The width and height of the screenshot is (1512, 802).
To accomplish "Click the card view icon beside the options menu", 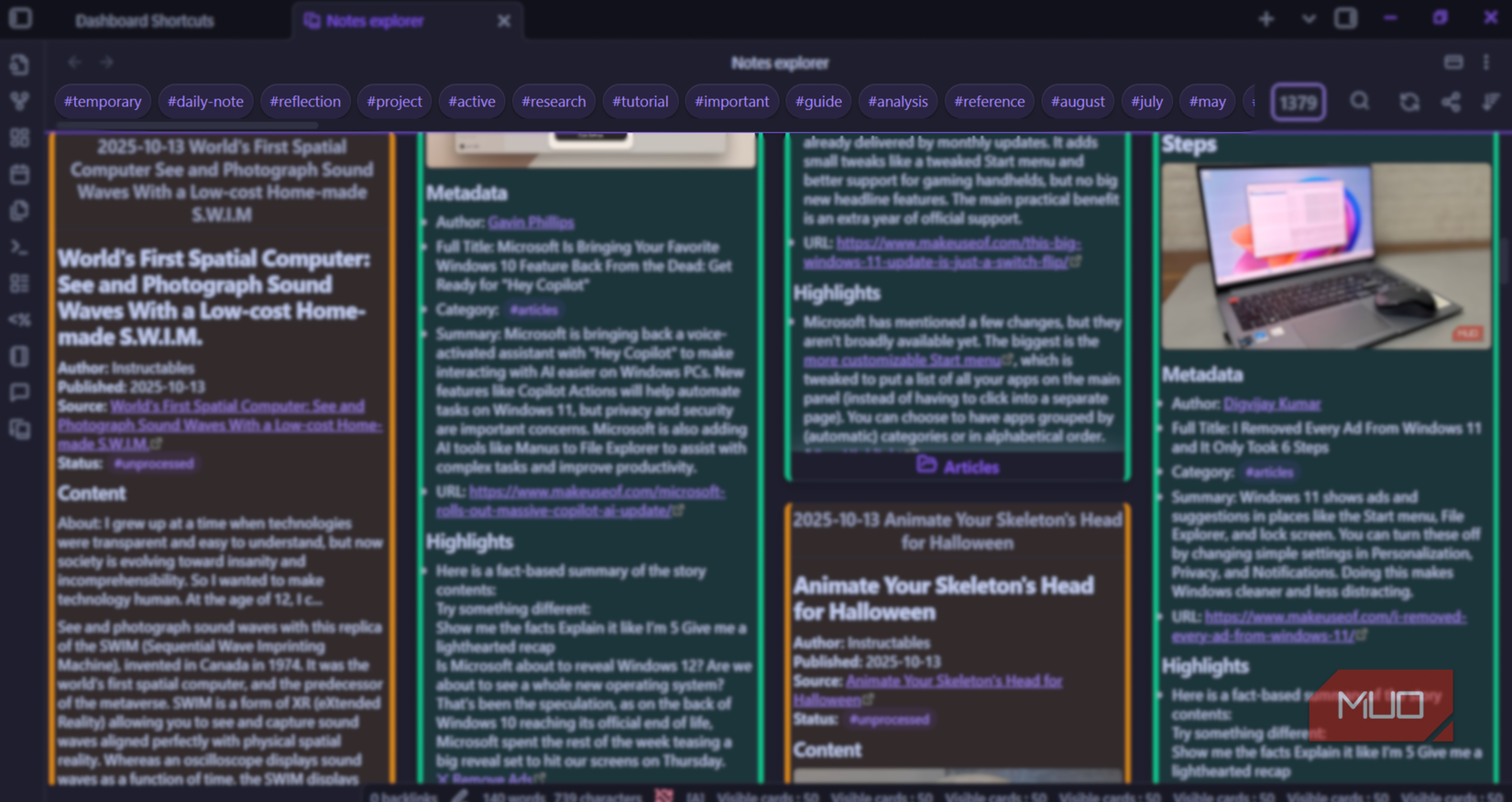I will click(x=1453, y=62).
